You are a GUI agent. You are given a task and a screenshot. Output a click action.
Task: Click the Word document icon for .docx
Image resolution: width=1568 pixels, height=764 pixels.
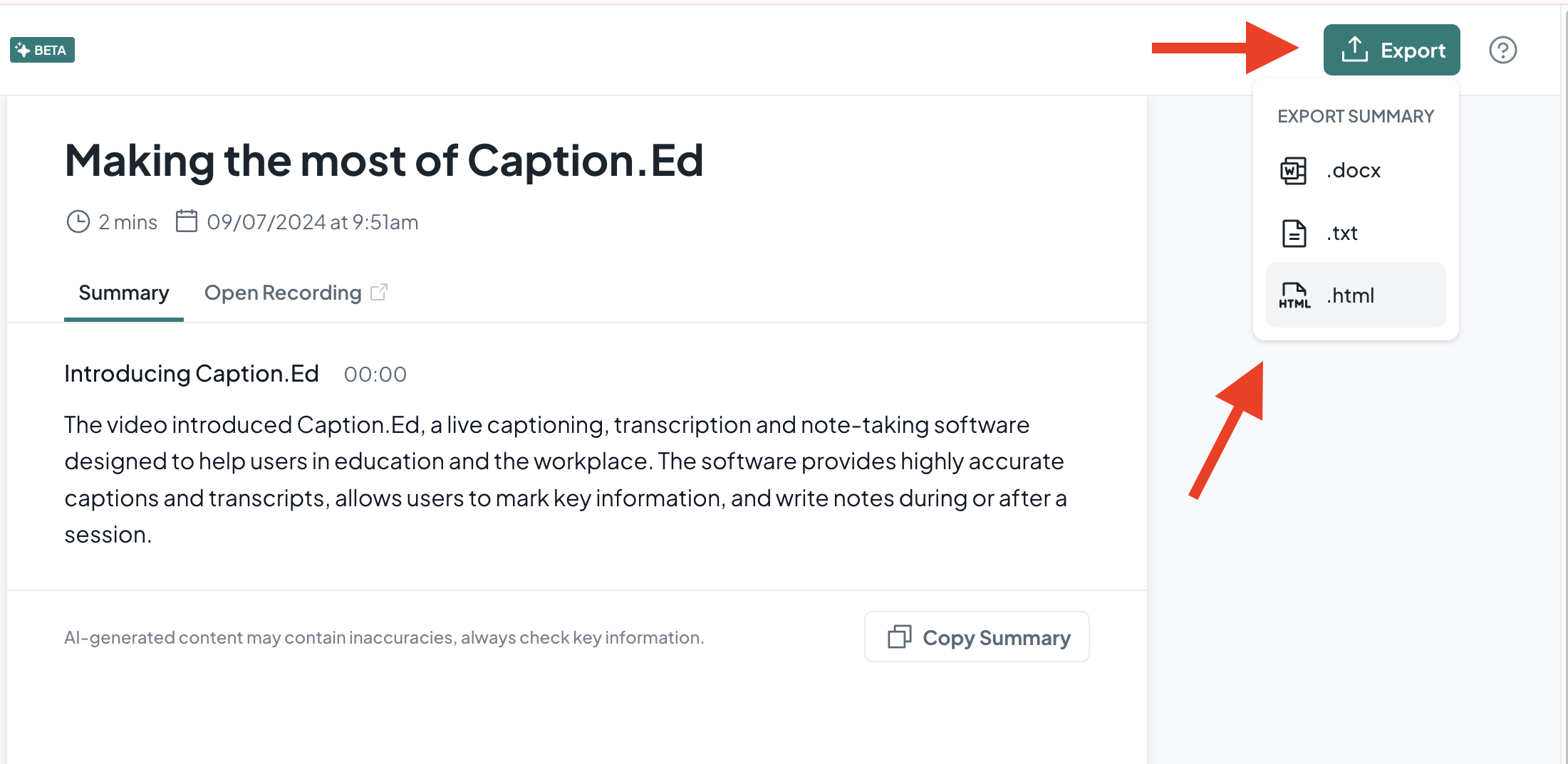pyautogui.click(x=1293, y=171)
